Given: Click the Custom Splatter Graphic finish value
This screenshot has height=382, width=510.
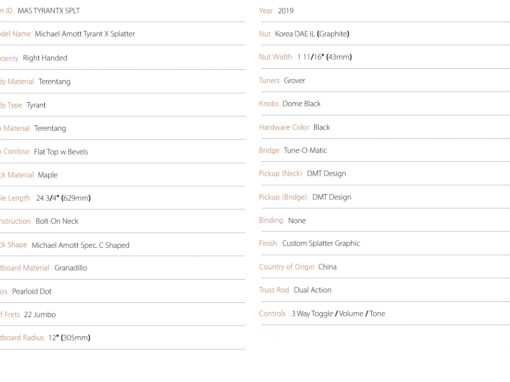Looking at the screenshot, I should (x=321, y=243).
